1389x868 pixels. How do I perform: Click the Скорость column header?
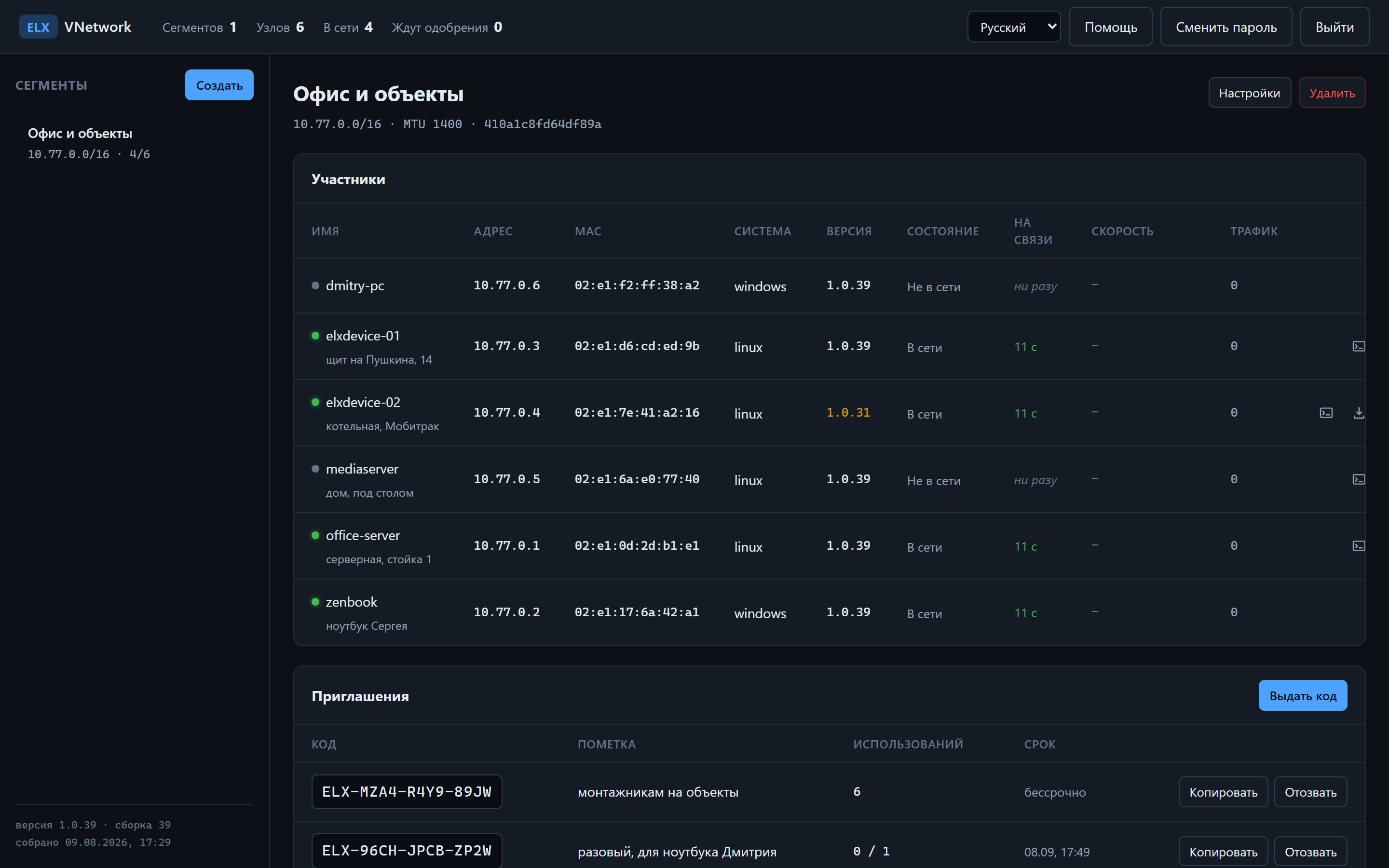1122,231
